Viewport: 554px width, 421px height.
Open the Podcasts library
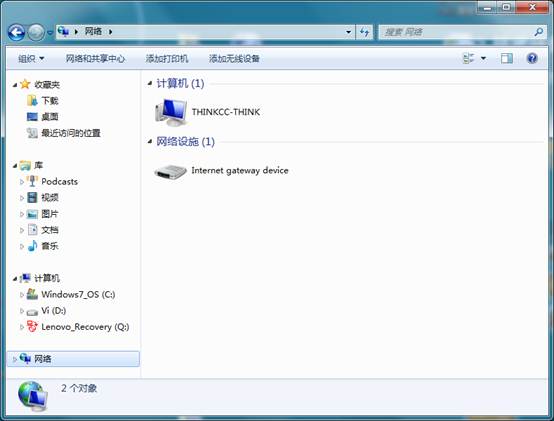(x=52, y=181)
